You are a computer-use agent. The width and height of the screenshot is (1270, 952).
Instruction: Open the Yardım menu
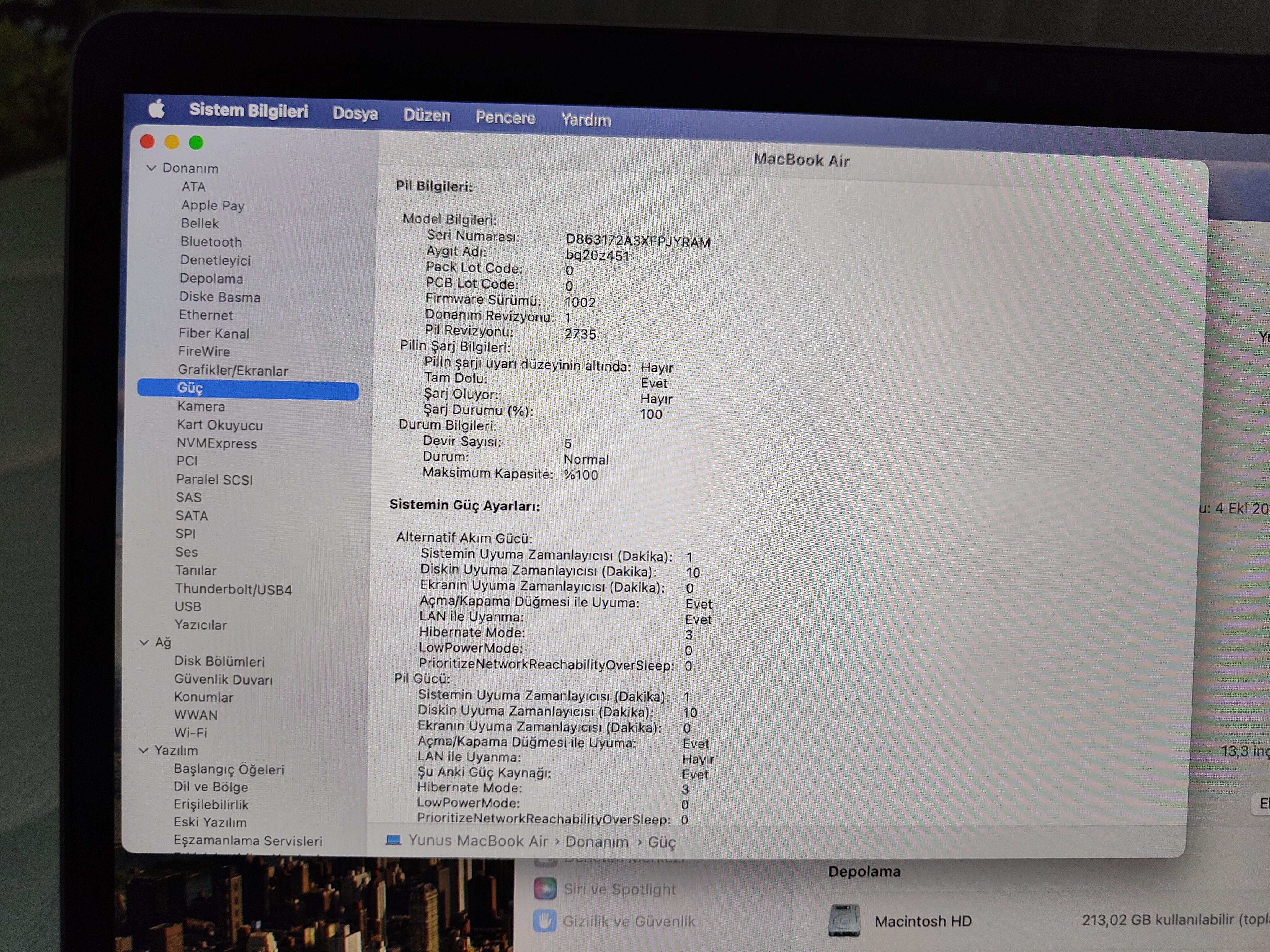point(586,120)
